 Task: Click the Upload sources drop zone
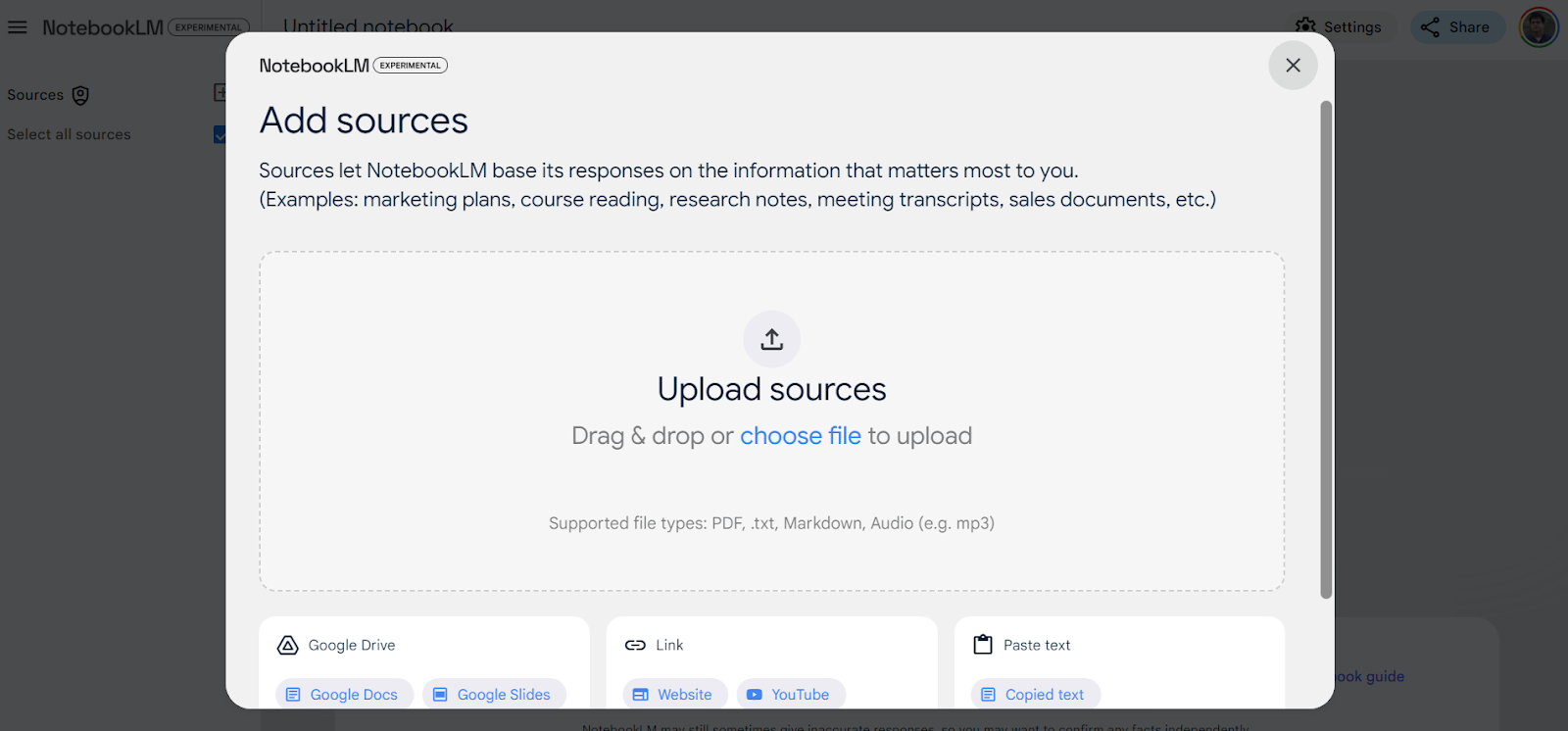[x=772, y=421]
